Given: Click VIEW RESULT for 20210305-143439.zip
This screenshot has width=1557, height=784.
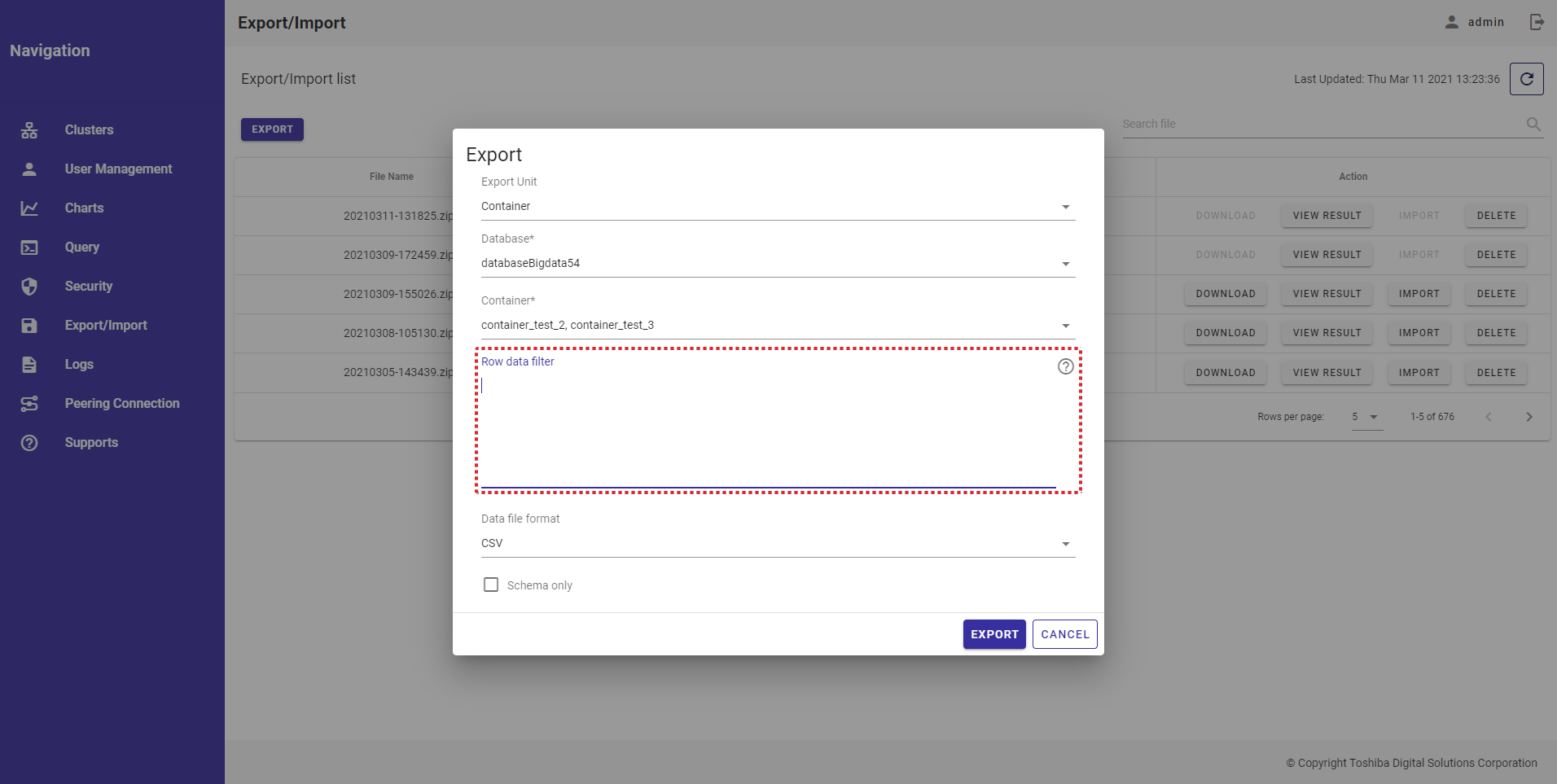Looking at the screenshot, I should point(1327,373).
